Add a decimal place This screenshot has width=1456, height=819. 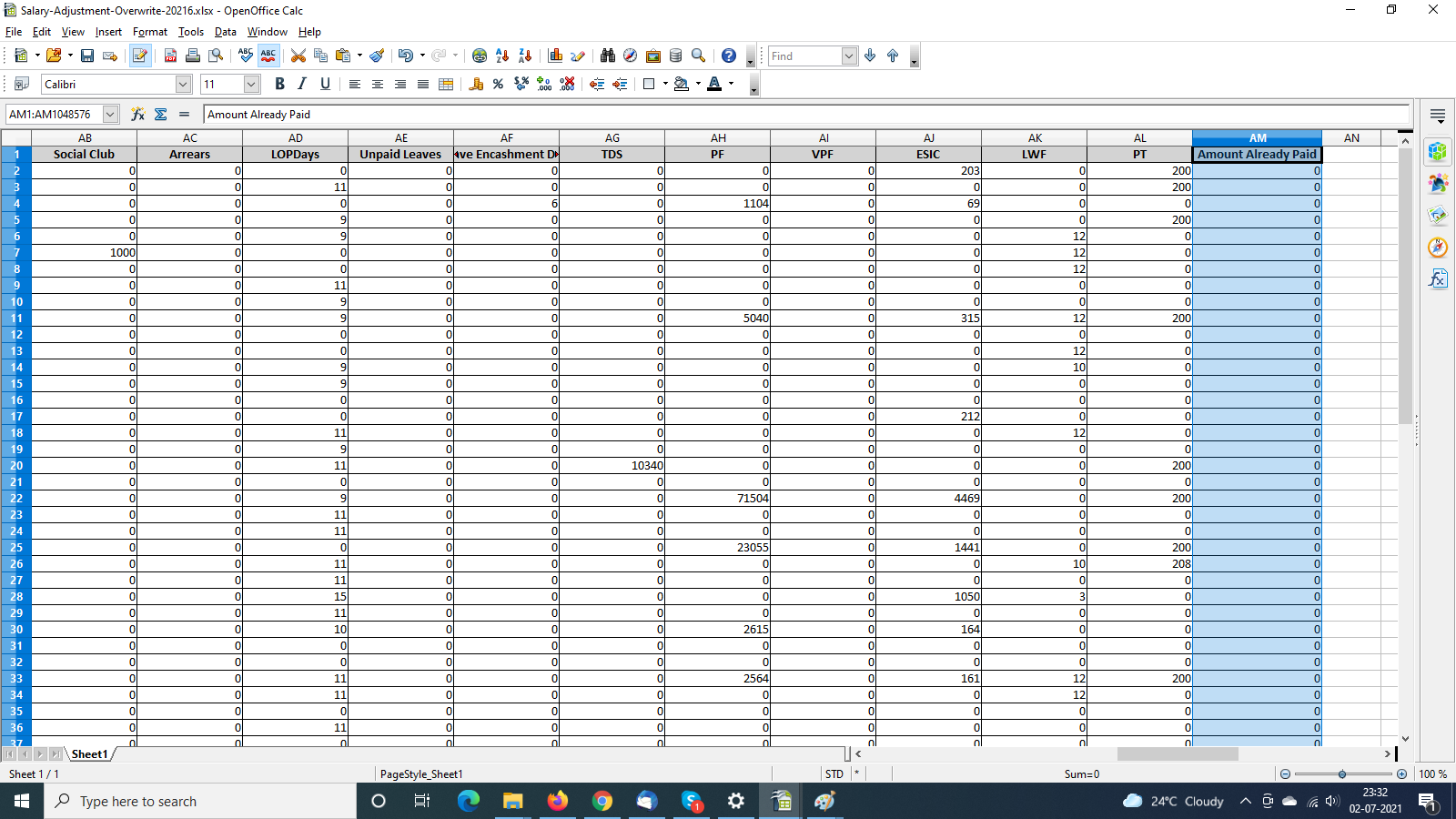click(544, 84)
